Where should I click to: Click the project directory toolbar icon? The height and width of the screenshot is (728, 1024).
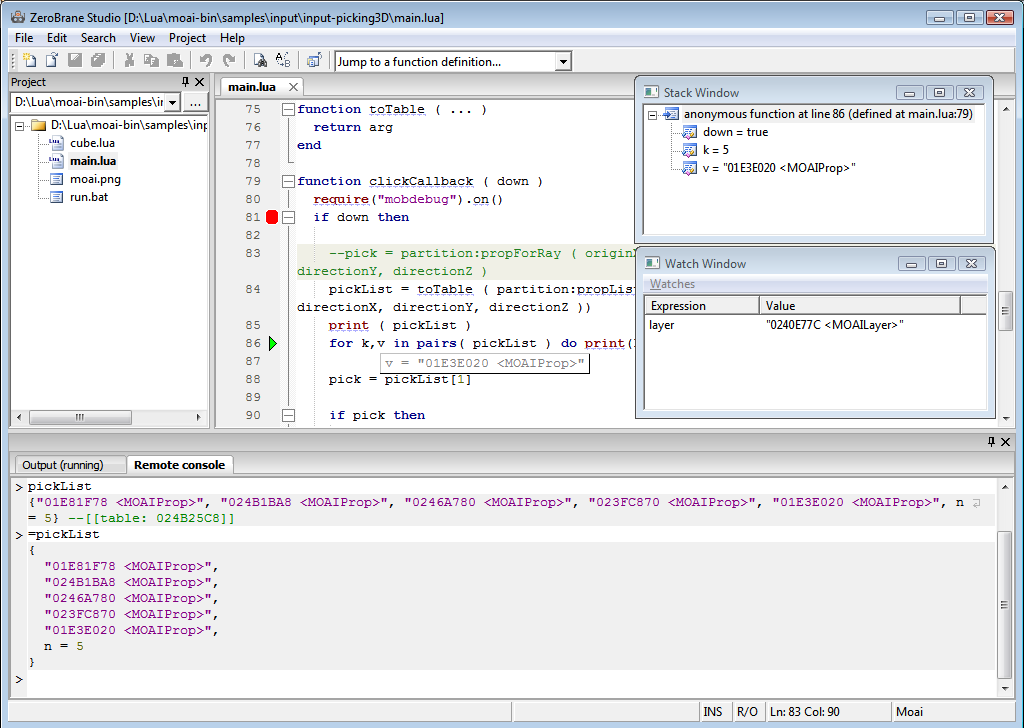point(314,61)
